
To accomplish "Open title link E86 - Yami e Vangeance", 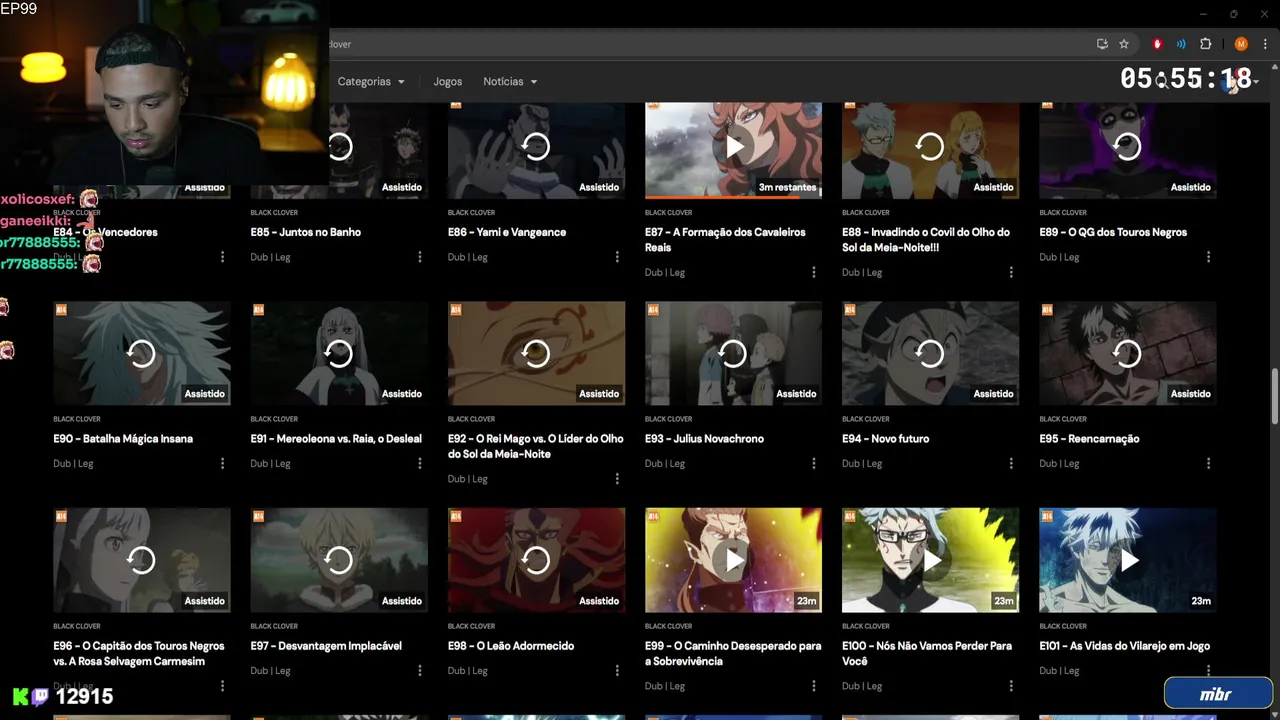I will (507, 232).
